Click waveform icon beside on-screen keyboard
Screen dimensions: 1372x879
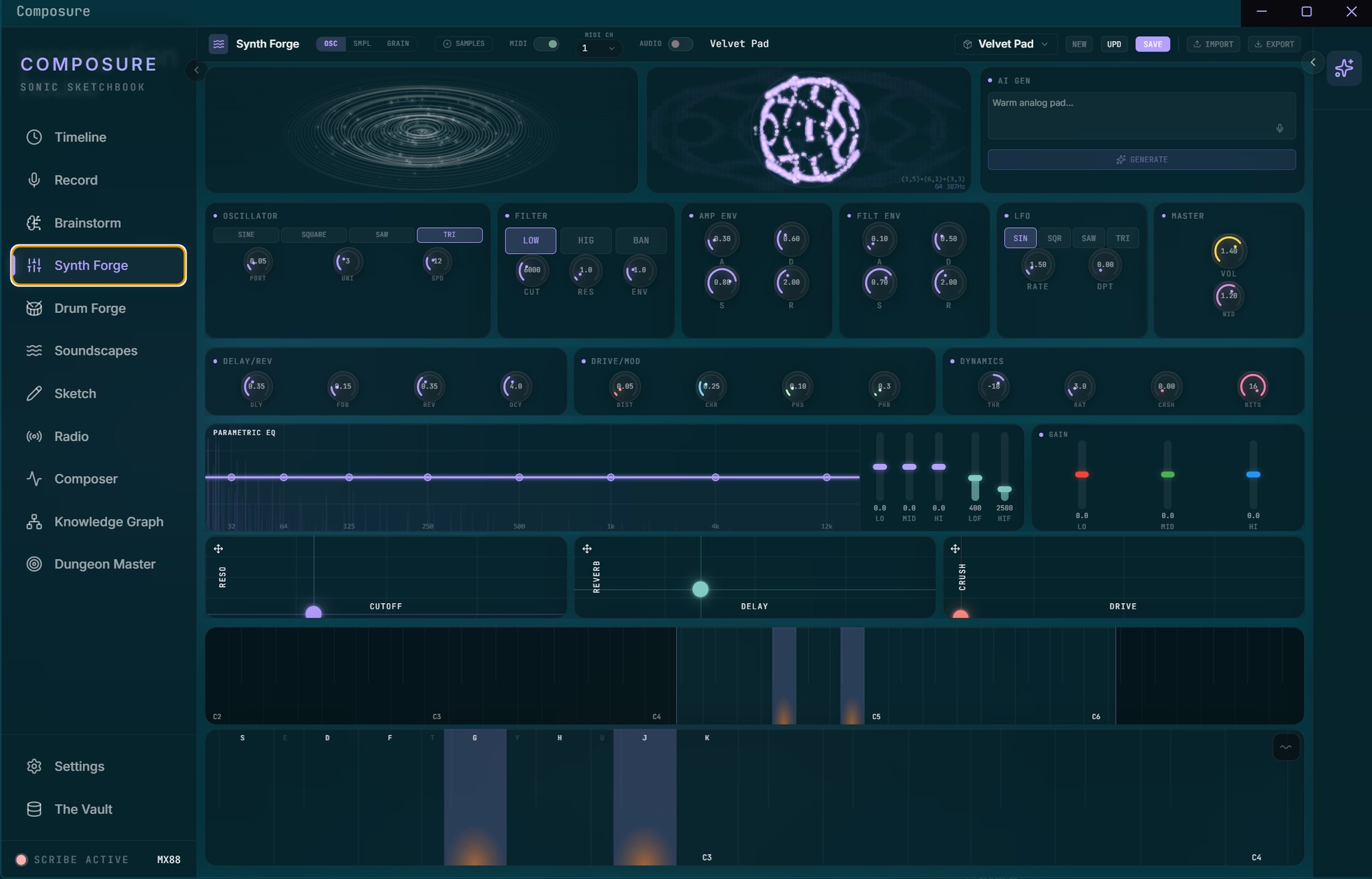(x=1286, y=747)
